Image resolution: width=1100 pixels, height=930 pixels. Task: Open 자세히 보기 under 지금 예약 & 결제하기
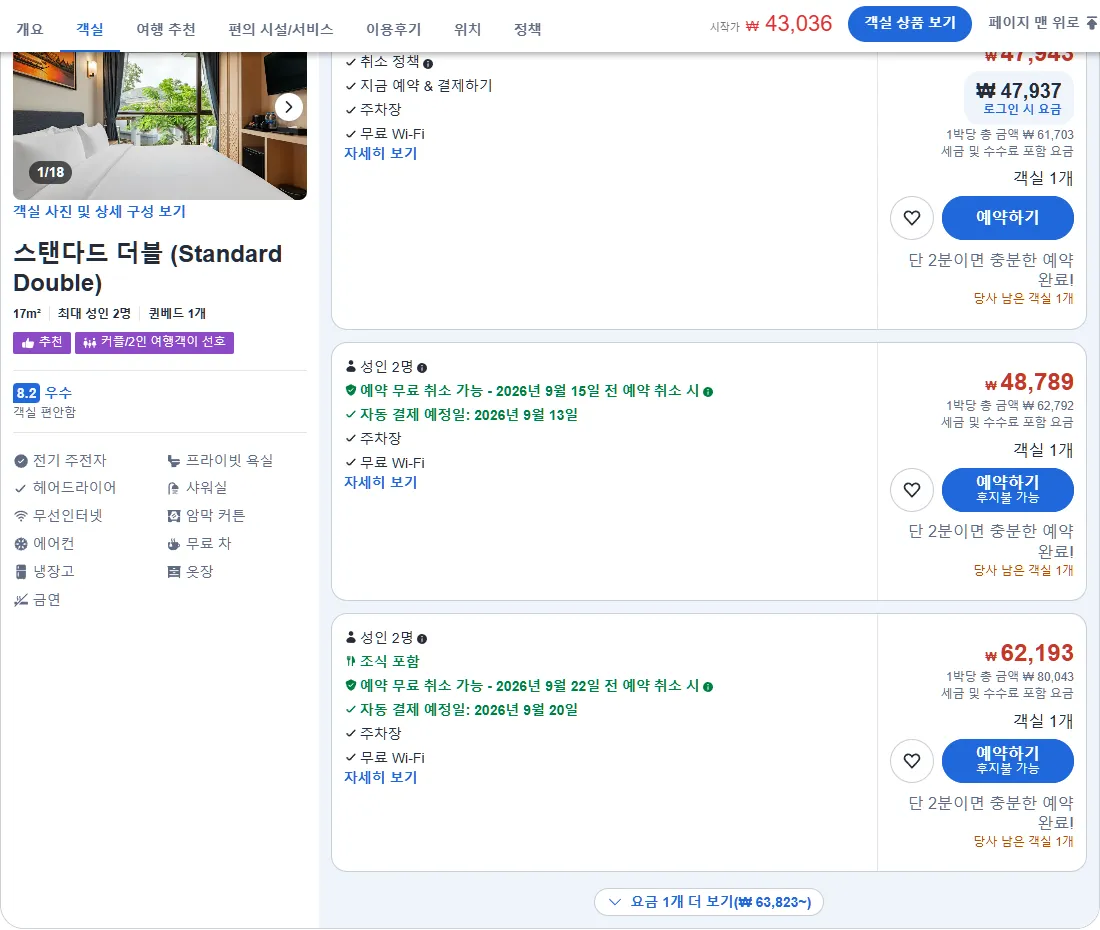click(x=380, y=153)
